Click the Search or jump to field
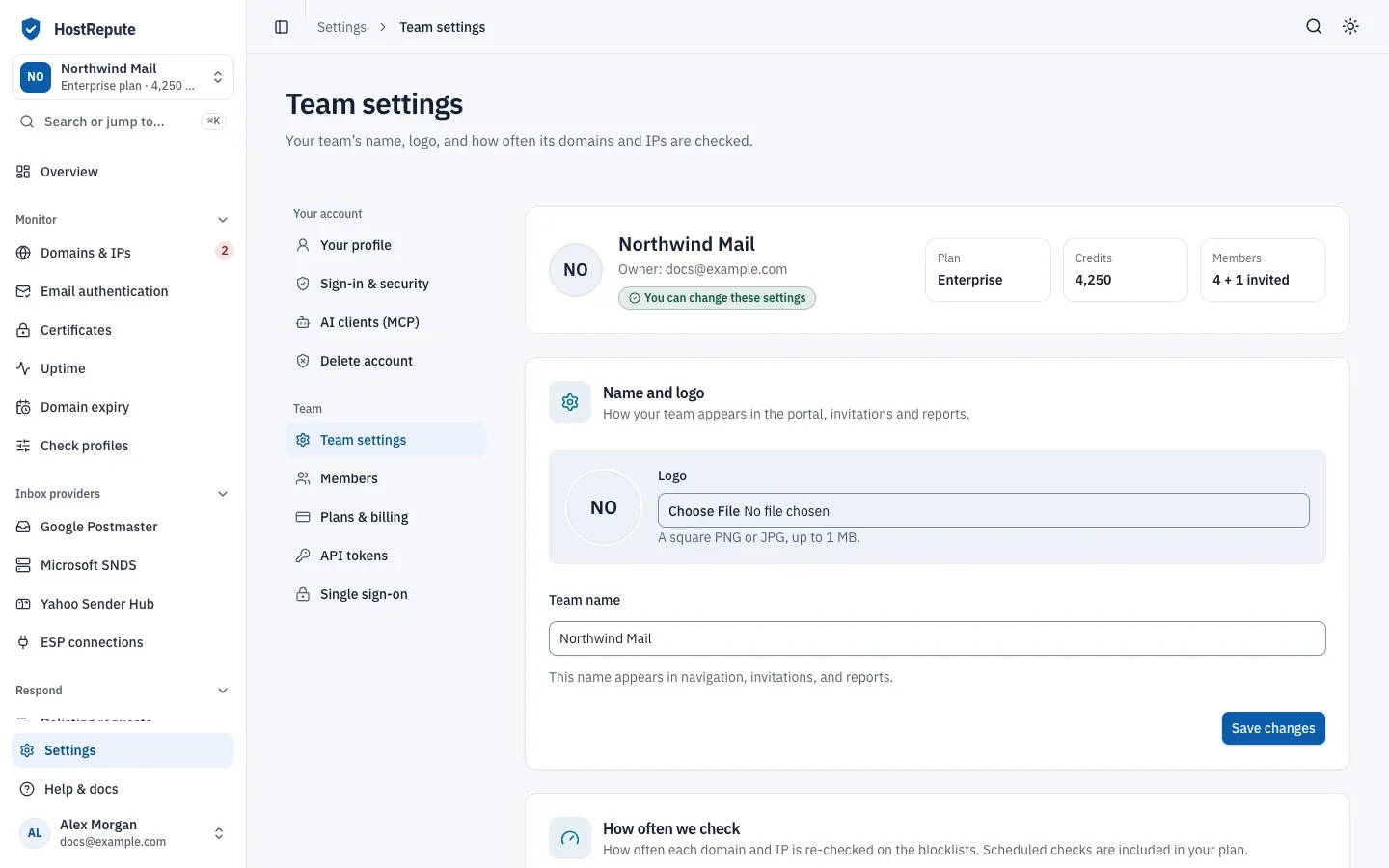The image size is (1389, 868). click(x=123, y=122)
